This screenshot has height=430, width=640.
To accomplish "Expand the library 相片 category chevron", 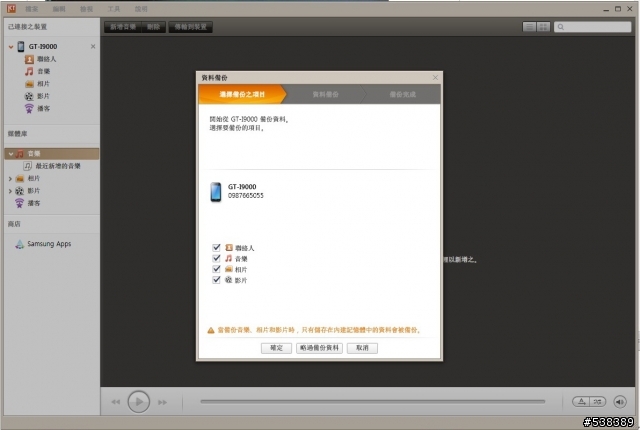I will [x=10, y=179].
